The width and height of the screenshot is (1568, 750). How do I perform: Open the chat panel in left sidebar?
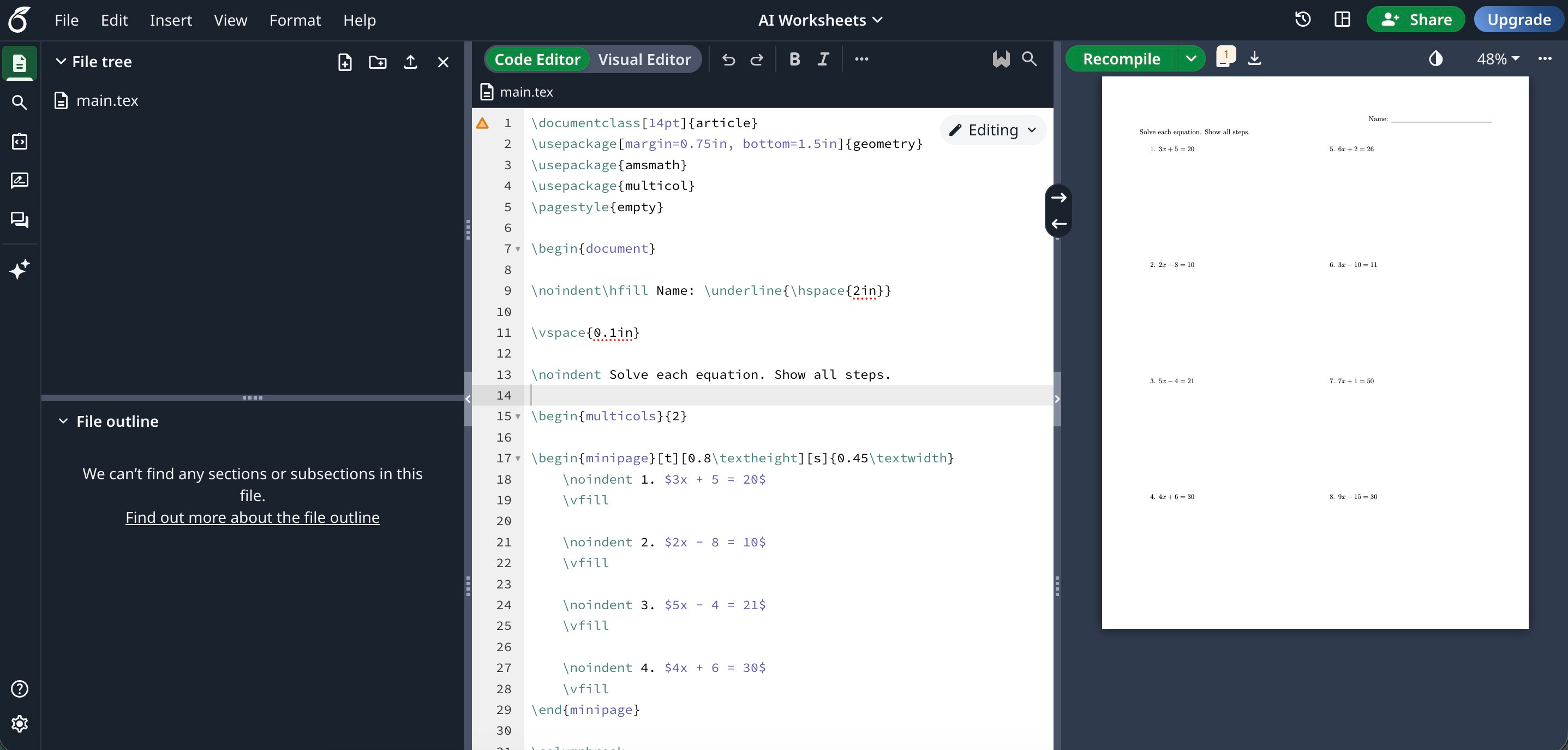point(20,219)
